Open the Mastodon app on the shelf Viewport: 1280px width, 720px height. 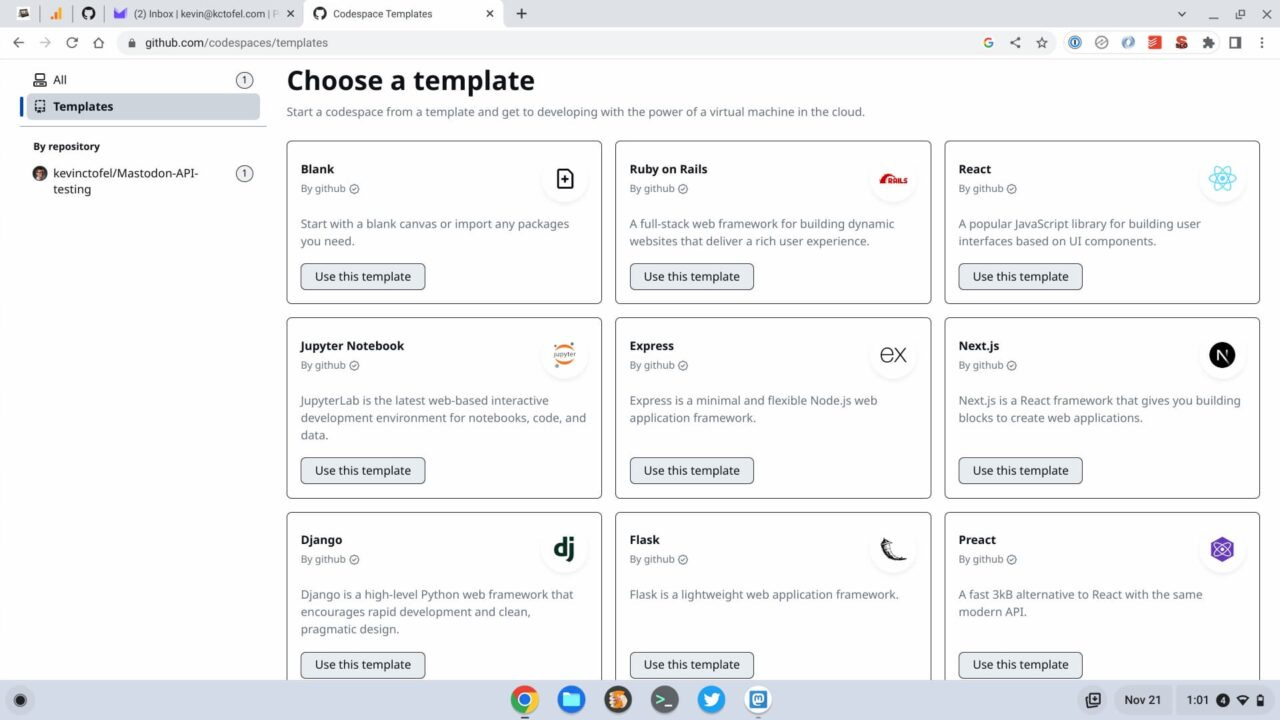(759, 700)
